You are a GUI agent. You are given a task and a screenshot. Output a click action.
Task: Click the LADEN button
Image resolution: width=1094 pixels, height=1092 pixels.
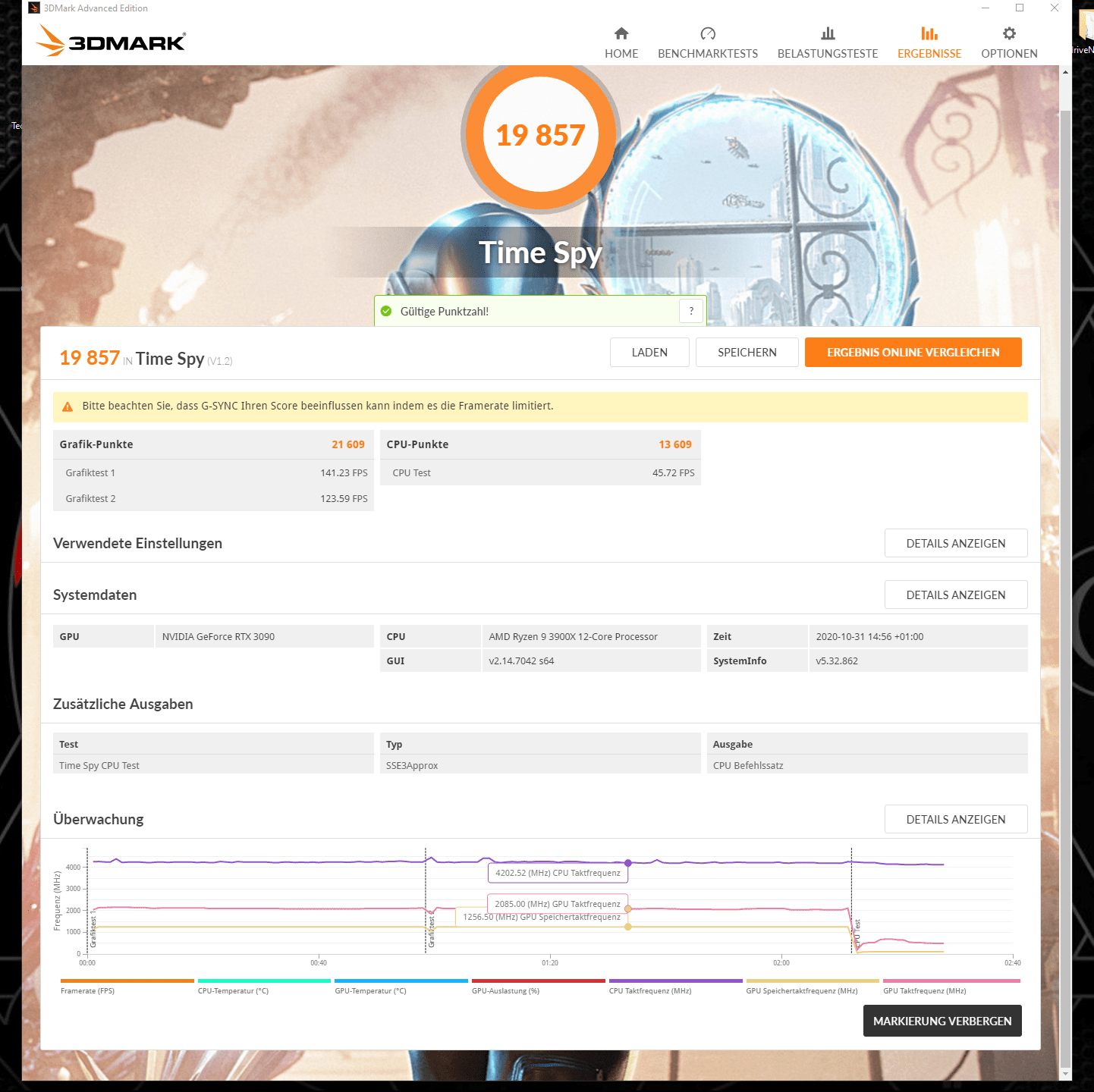click(x=649, y=352)
